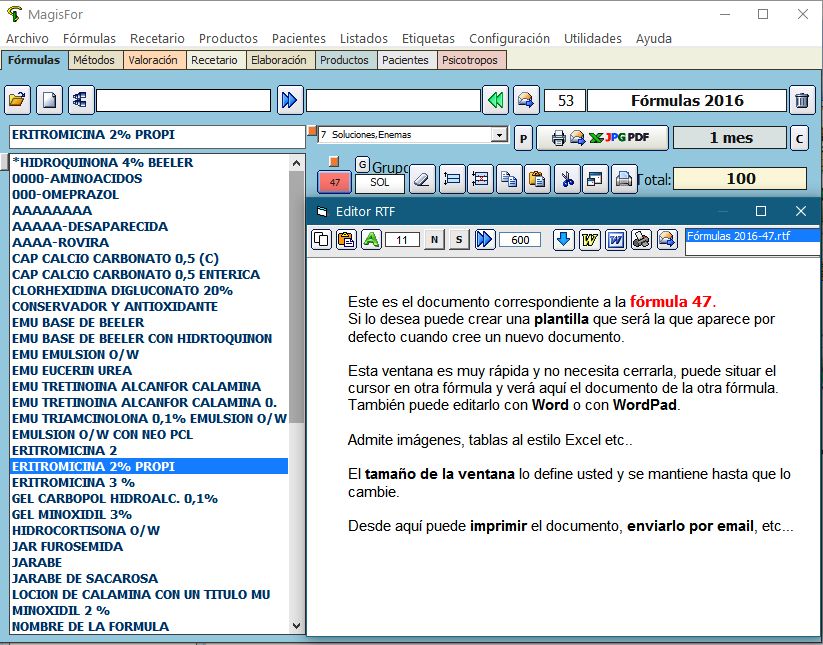The image size is (823, 645).
Task: Click the open folder icon in the toolbar
Action: pyautogui.click(x=18, y=100)
